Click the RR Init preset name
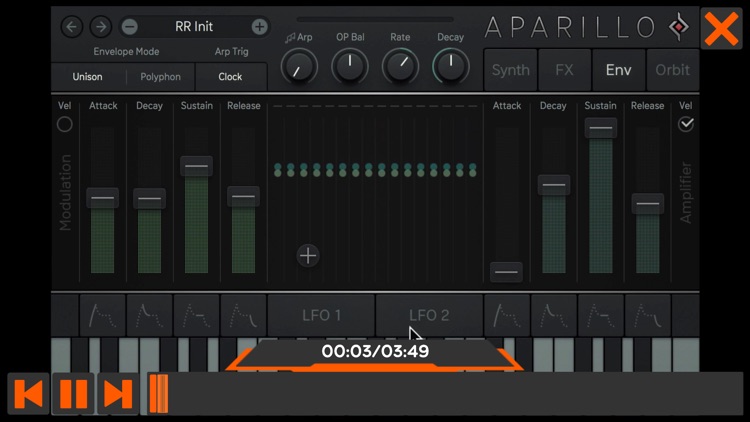 tap(194, 27)
